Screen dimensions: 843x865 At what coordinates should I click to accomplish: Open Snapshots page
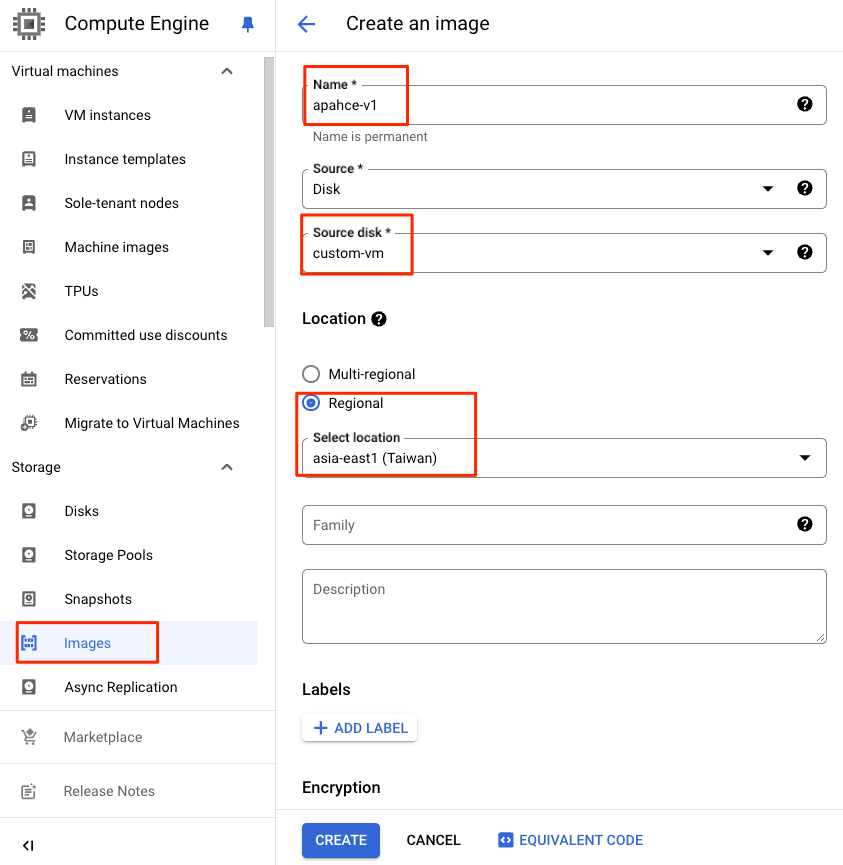(98, 599)
